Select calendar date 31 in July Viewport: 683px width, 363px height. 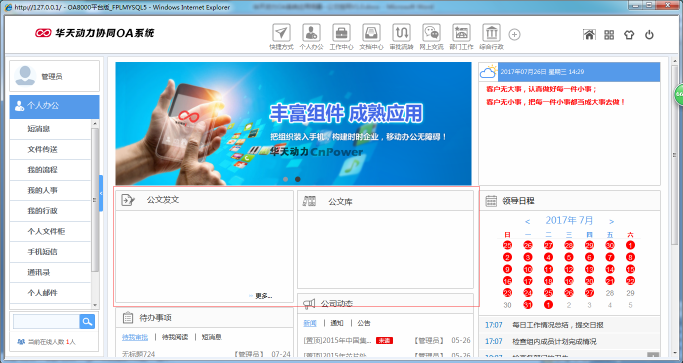click(x=528, y=305)
